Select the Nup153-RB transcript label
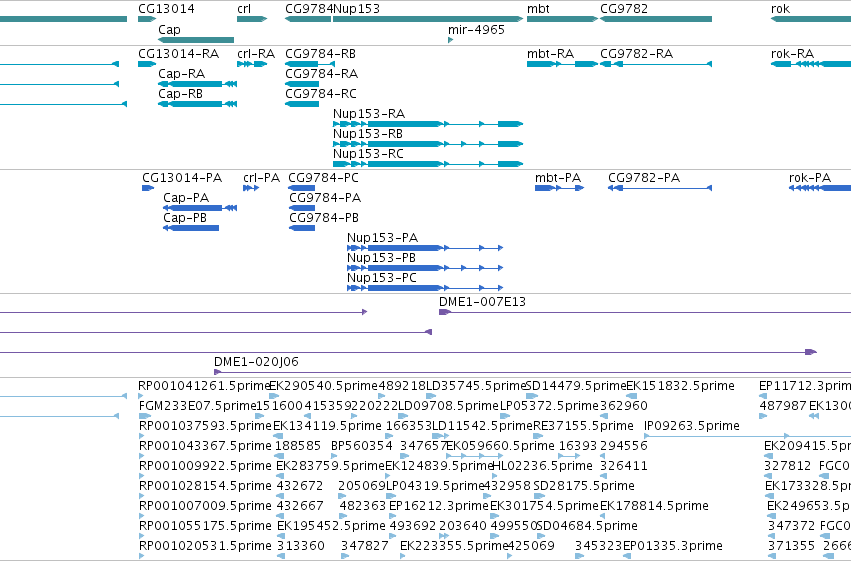The width and height of the screenshot is (851, 561). [367, 134]
